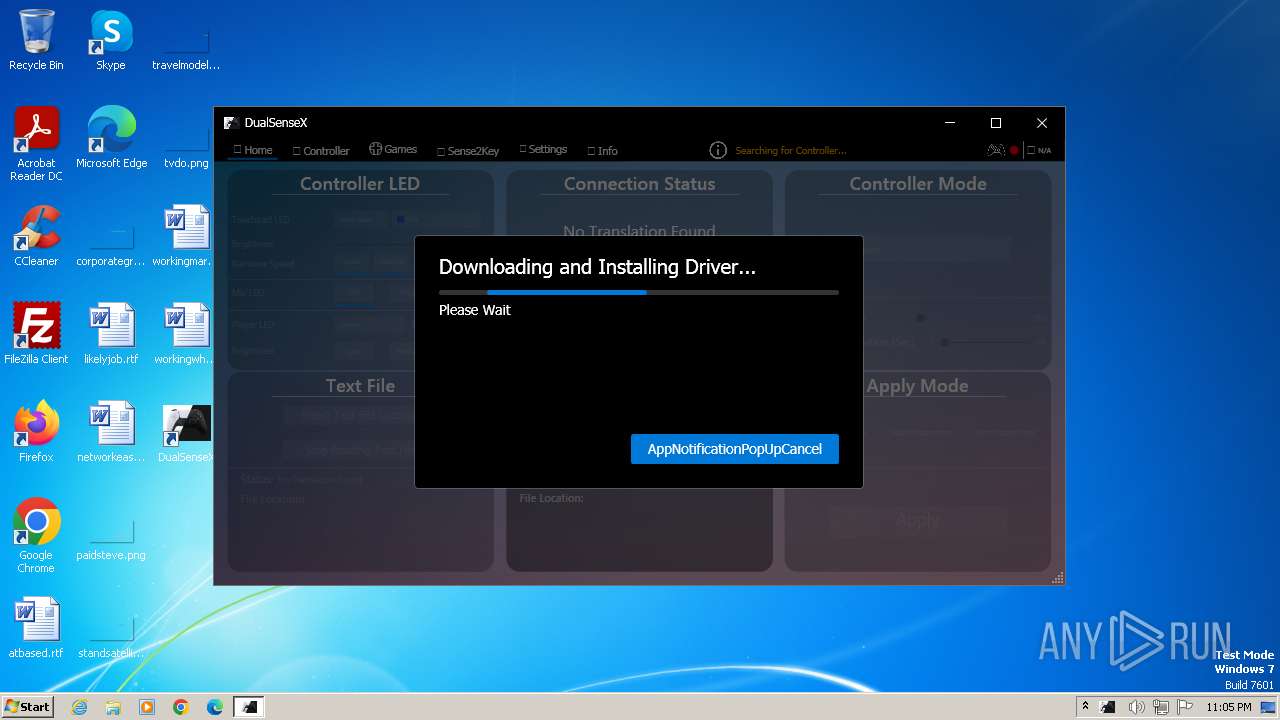Launch Edge from the taskbar
1280x720 pixels.
[215, 707]
